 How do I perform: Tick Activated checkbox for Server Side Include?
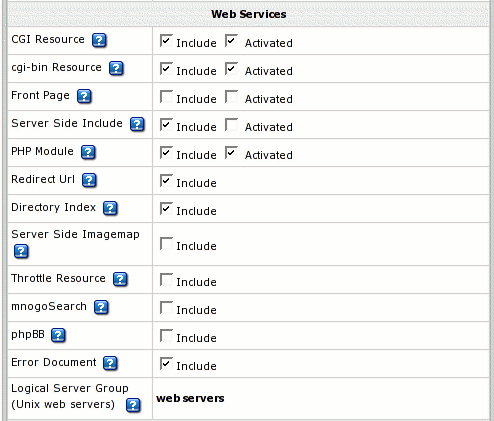(231, 125)
